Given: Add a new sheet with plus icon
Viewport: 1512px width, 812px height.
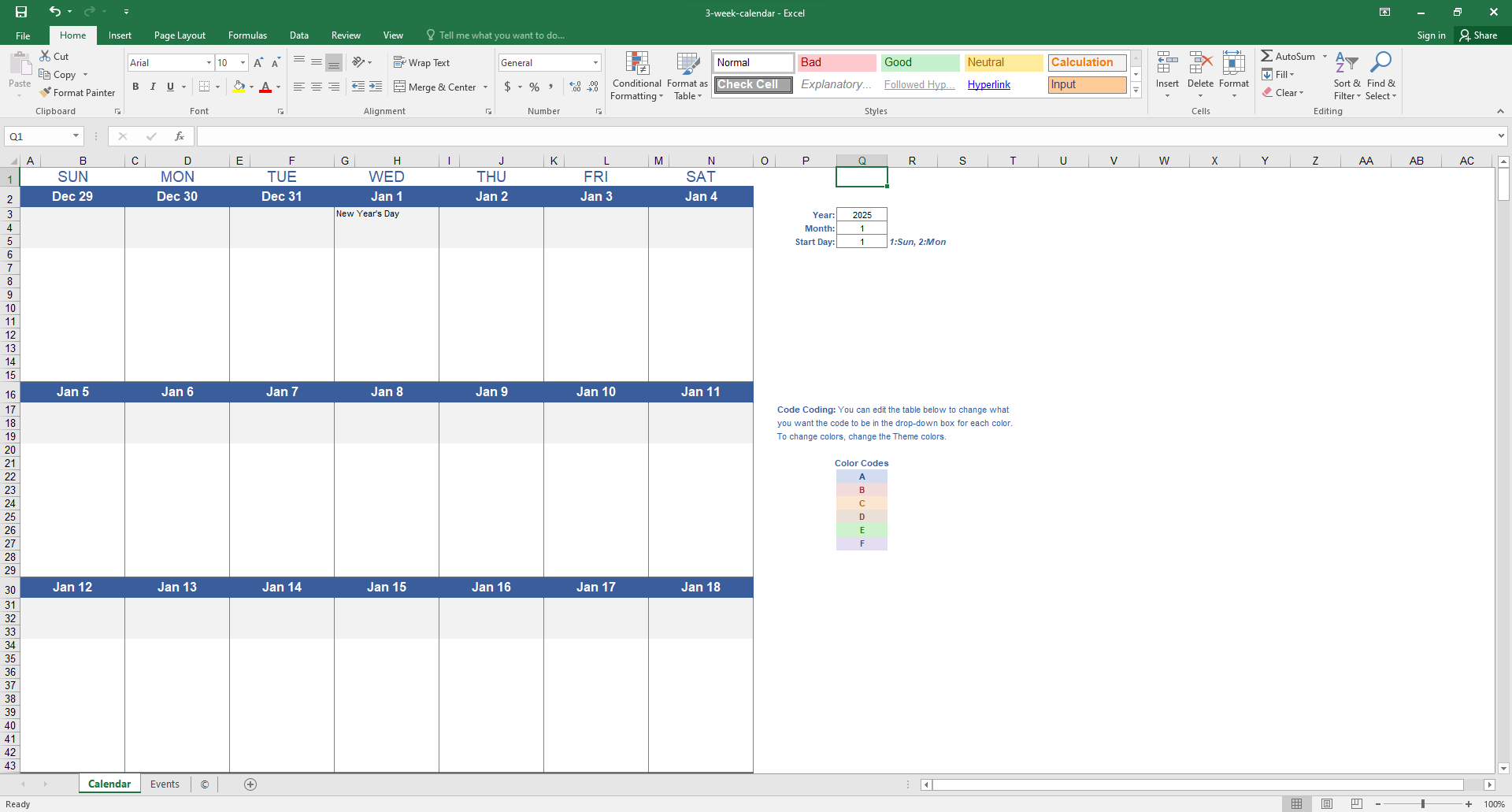Looking at the screenshot, I should coord(250,784).
